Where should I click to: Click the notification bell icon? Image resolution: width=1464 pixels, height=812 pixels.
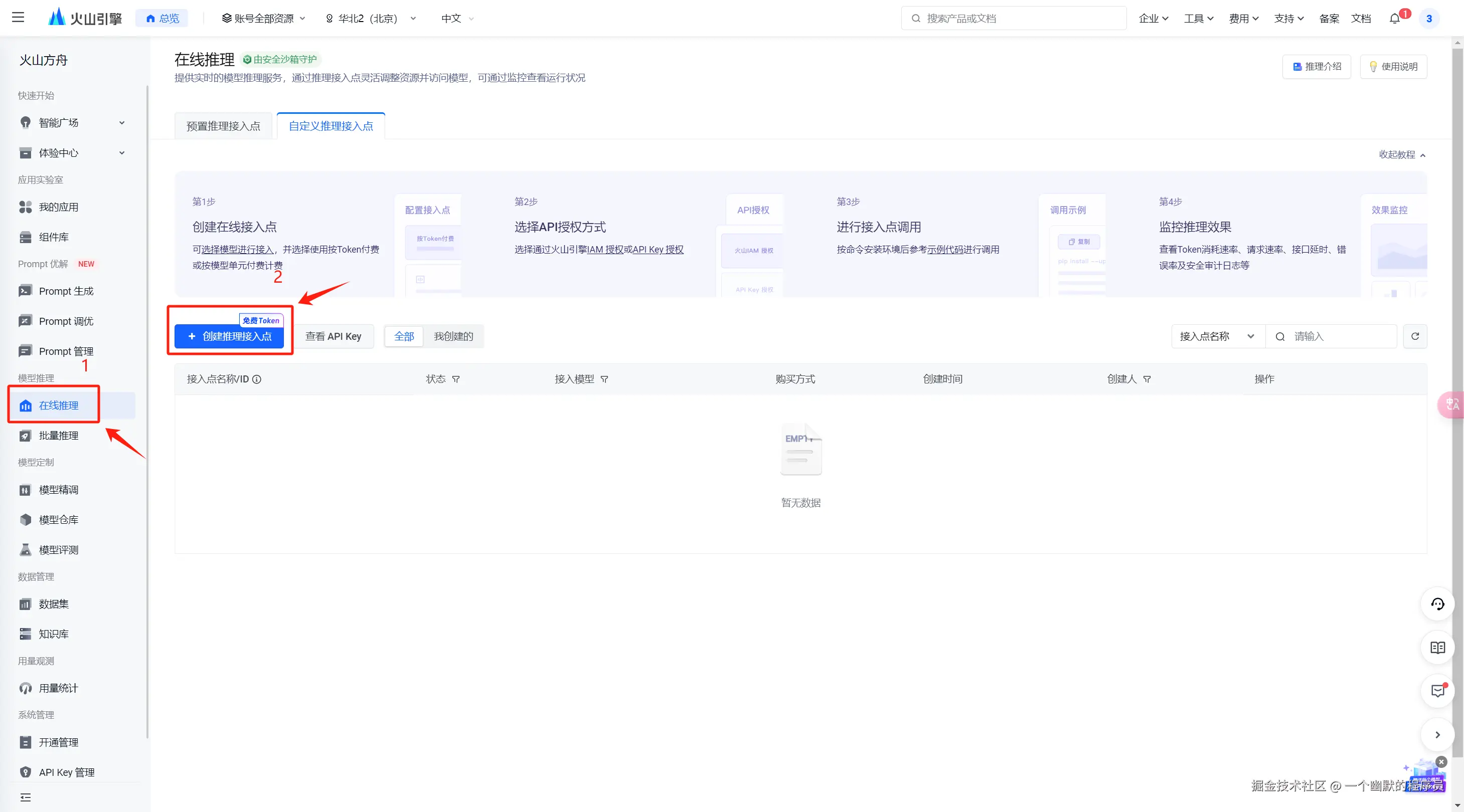coord(1394,18)
